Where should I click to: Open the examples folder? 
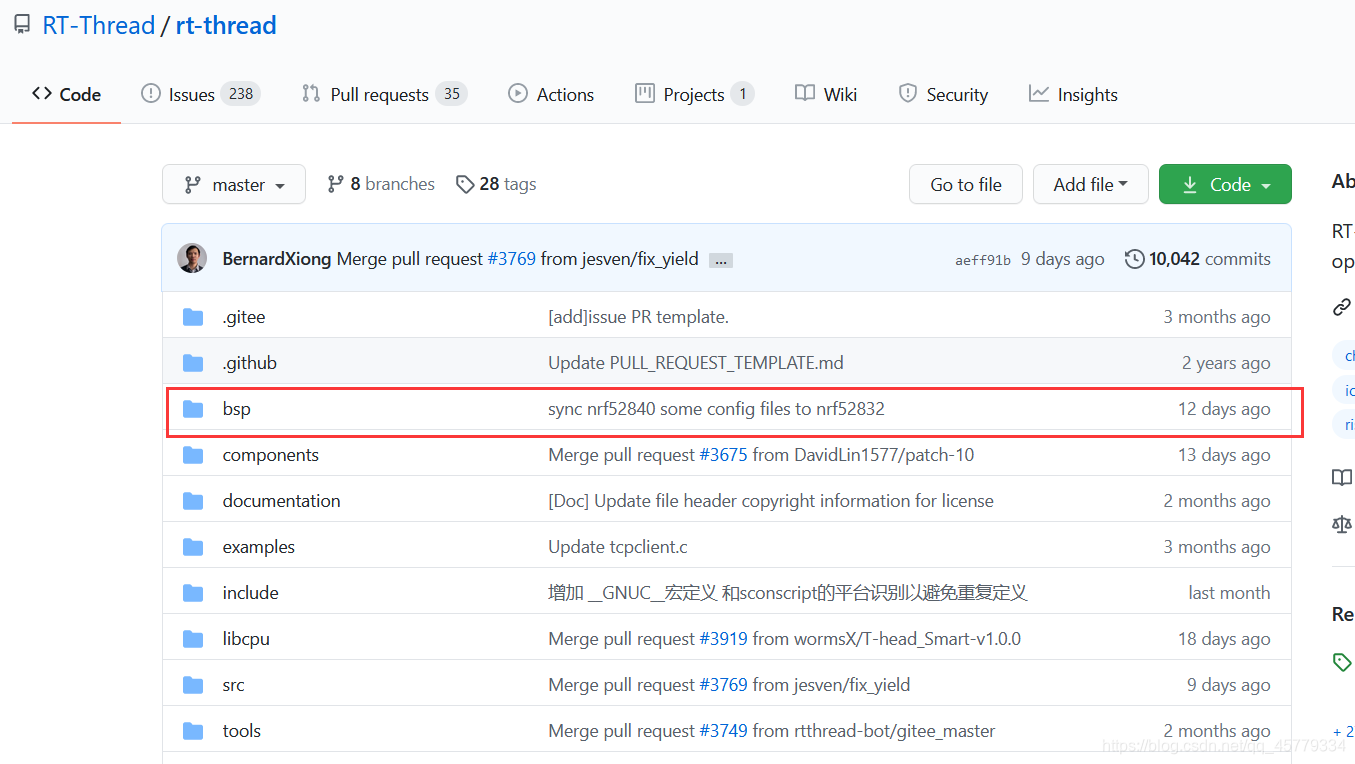(259, 547)
